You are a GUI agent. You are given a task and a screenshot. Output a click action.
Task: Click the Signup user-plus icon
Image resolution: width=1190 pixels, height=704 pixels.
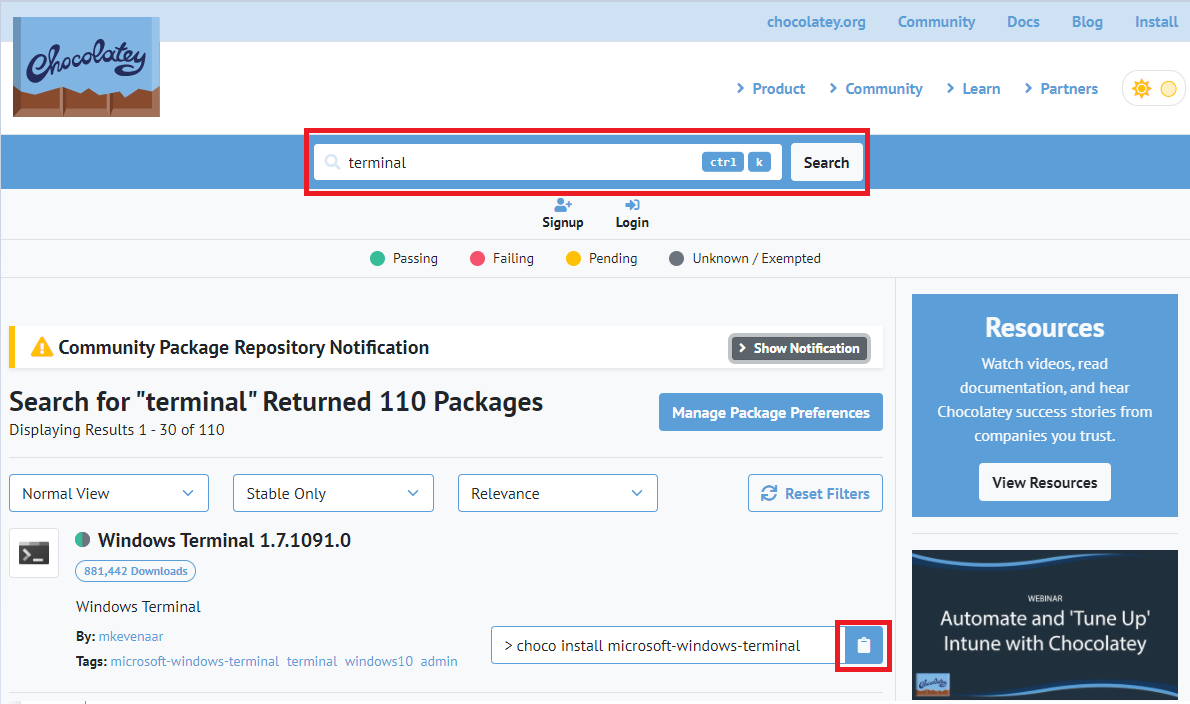tap(562, 205)
